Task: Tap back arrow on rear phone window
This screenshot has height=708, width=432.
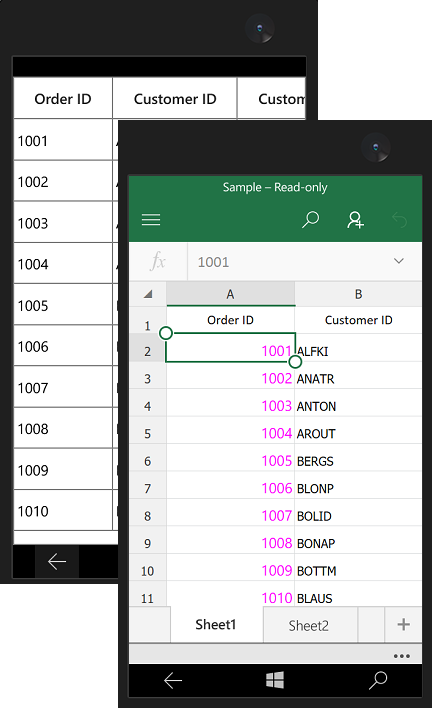Action: click(57, 562)
